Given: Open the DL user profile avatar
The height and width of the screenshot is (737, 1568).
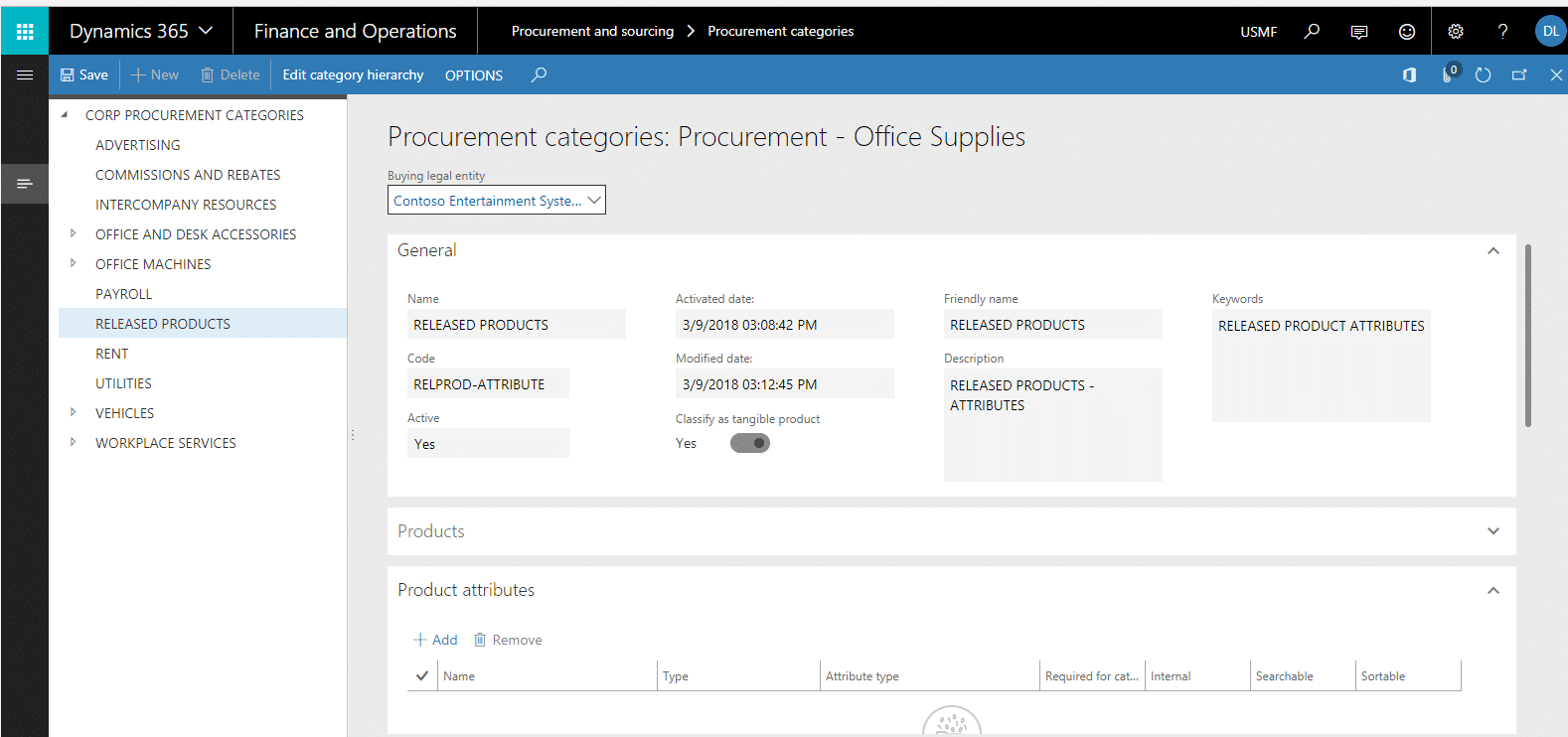Looking at the screenshot, I should (x=1550, y=32).
